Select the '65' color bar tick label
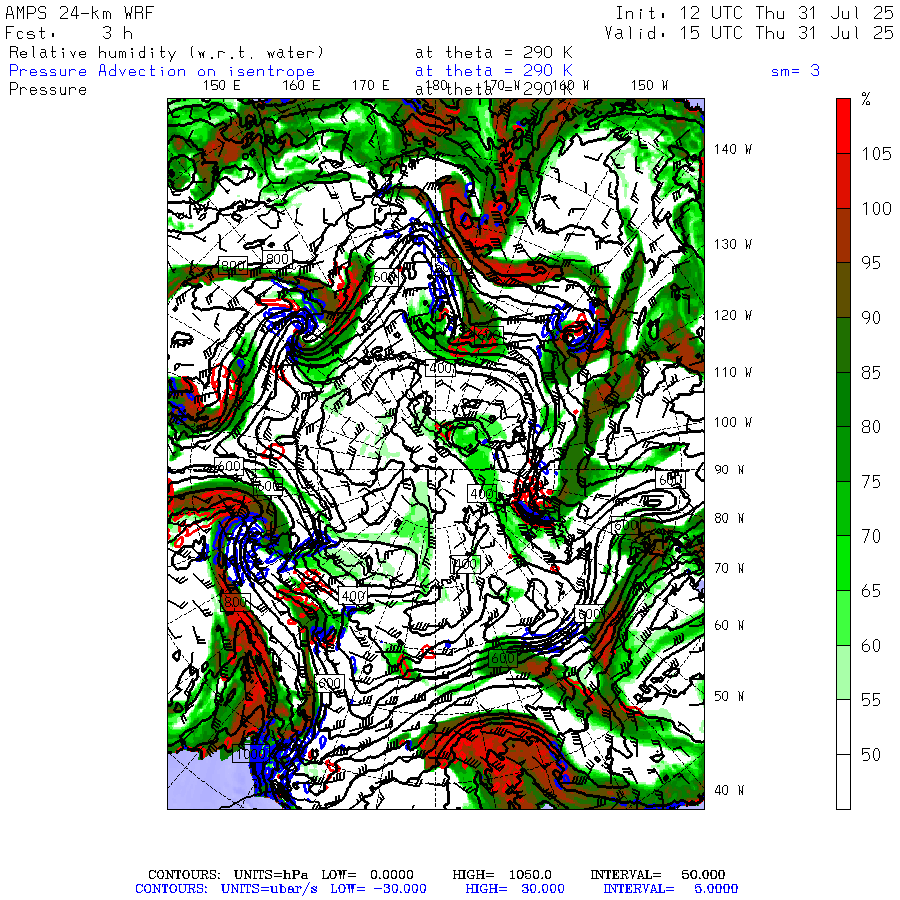This screenshot has width=900, height=900. tap(871, 591)
